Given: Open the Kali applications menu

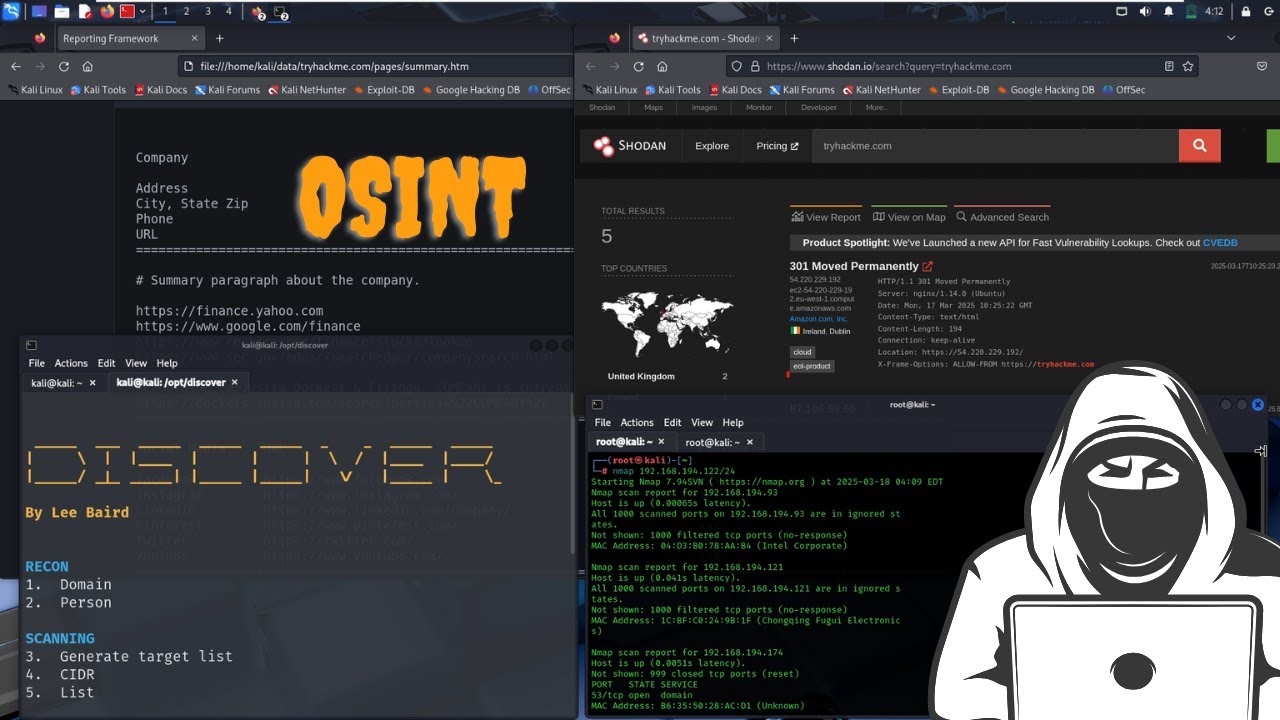Looking at the screenshot, I should tap(12, 12).
